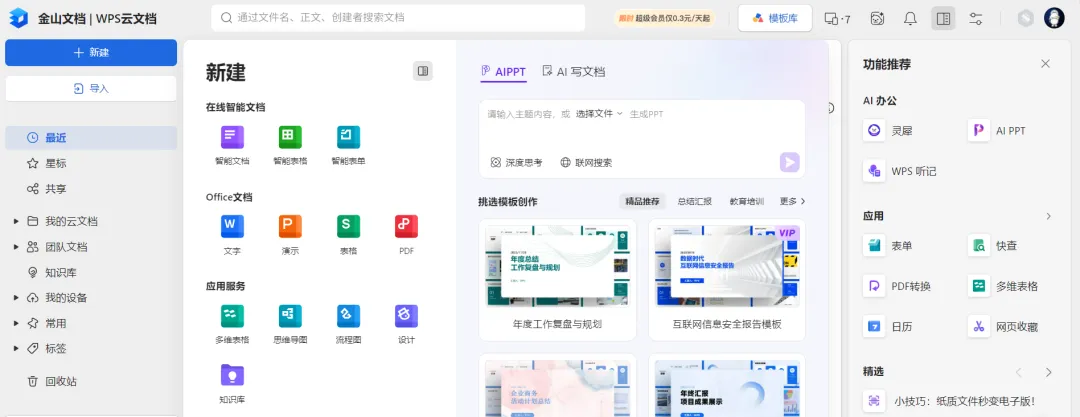Screen dimensions: 1080x417
Task: Create a new 文字 Word document
Action: point(232,234)
